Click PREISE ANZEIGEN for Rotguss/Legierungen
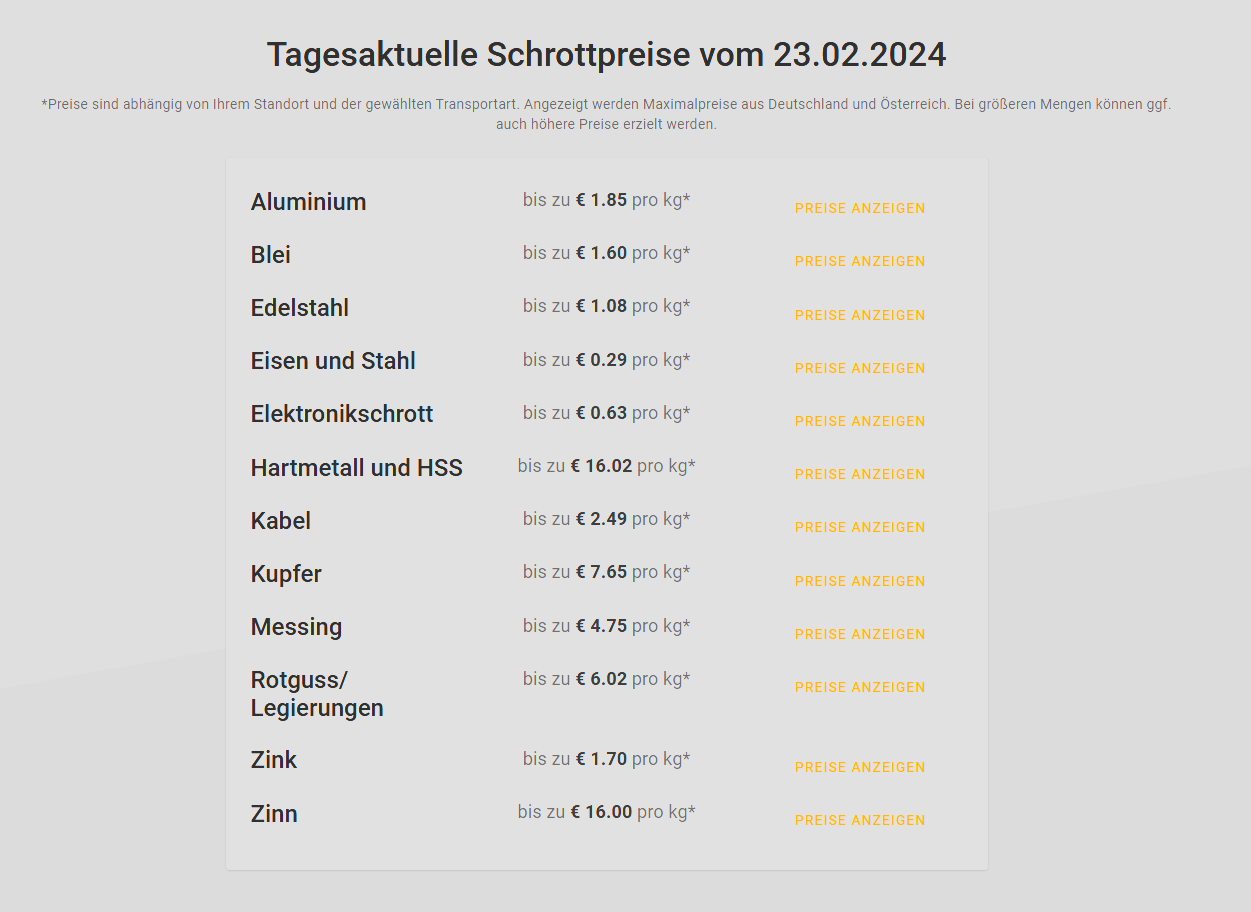Image resolution: width=1251 pixels, height=912 pixels. [860, 687]
